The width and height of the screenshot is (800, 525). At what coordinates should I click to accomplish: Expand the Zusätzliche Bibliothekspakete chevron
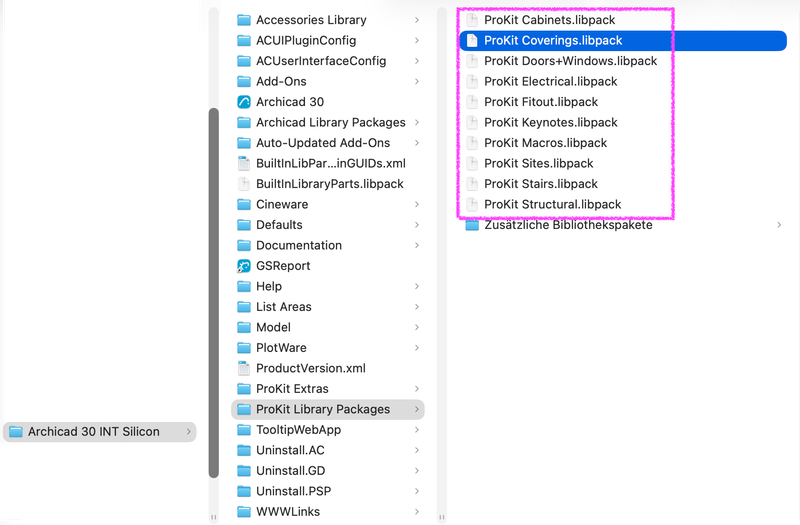779,225
